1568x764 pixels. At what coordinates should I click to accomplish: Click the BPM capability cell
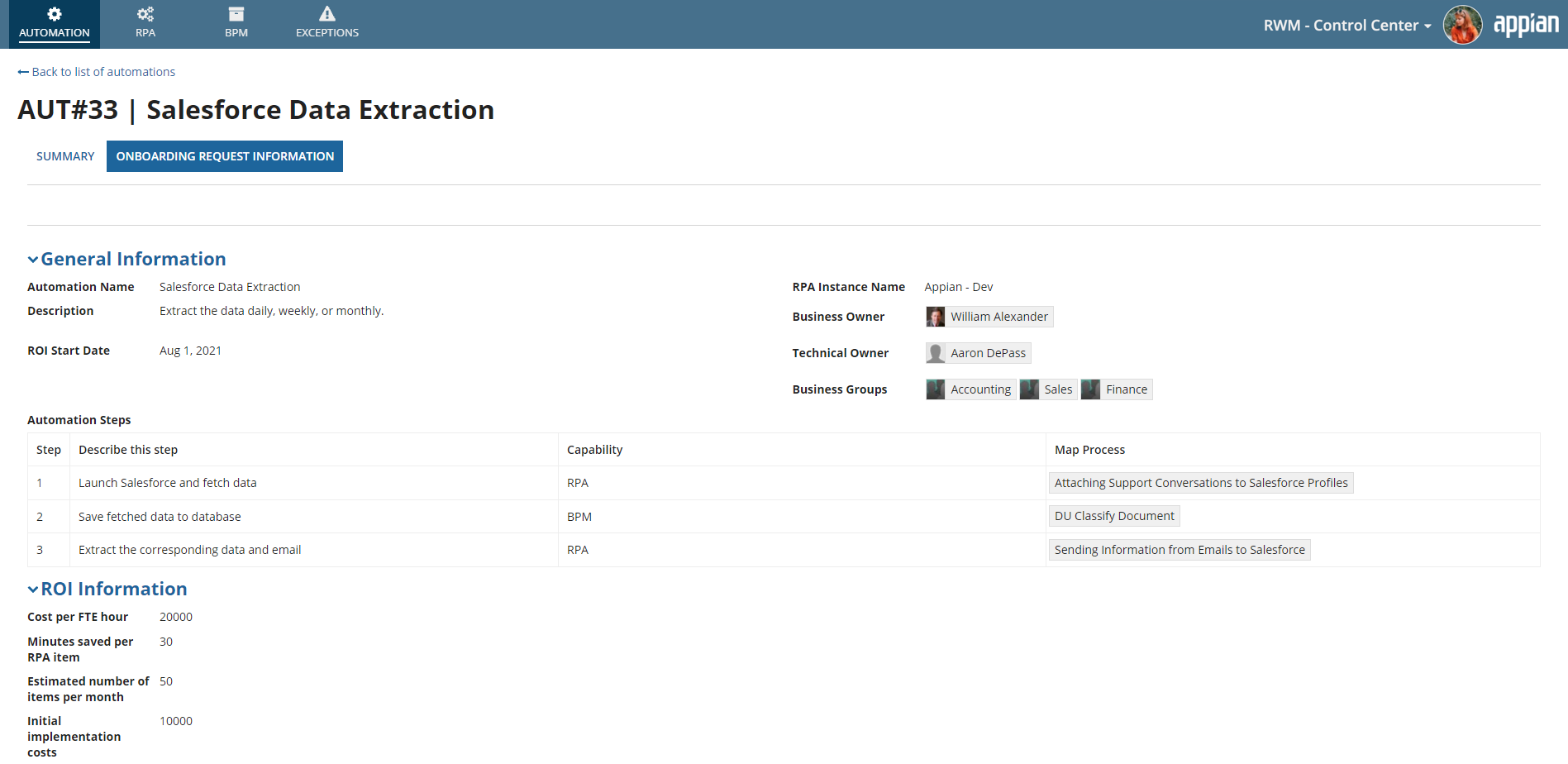[x=802, y=517]
